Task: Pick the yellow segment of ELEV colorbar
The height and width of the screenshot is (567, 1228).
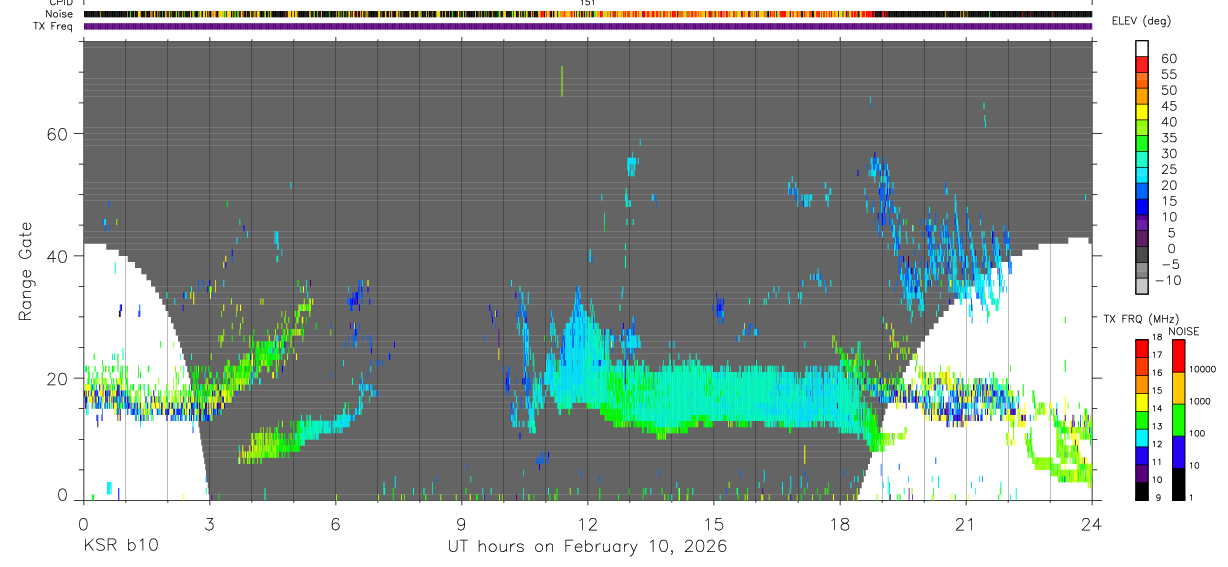Action: click(1142, 112)
